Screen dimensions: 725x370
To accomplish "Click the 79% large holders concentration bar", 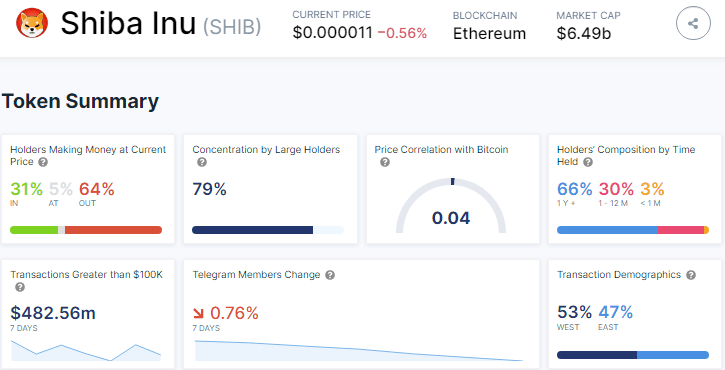I will [268, 230].
